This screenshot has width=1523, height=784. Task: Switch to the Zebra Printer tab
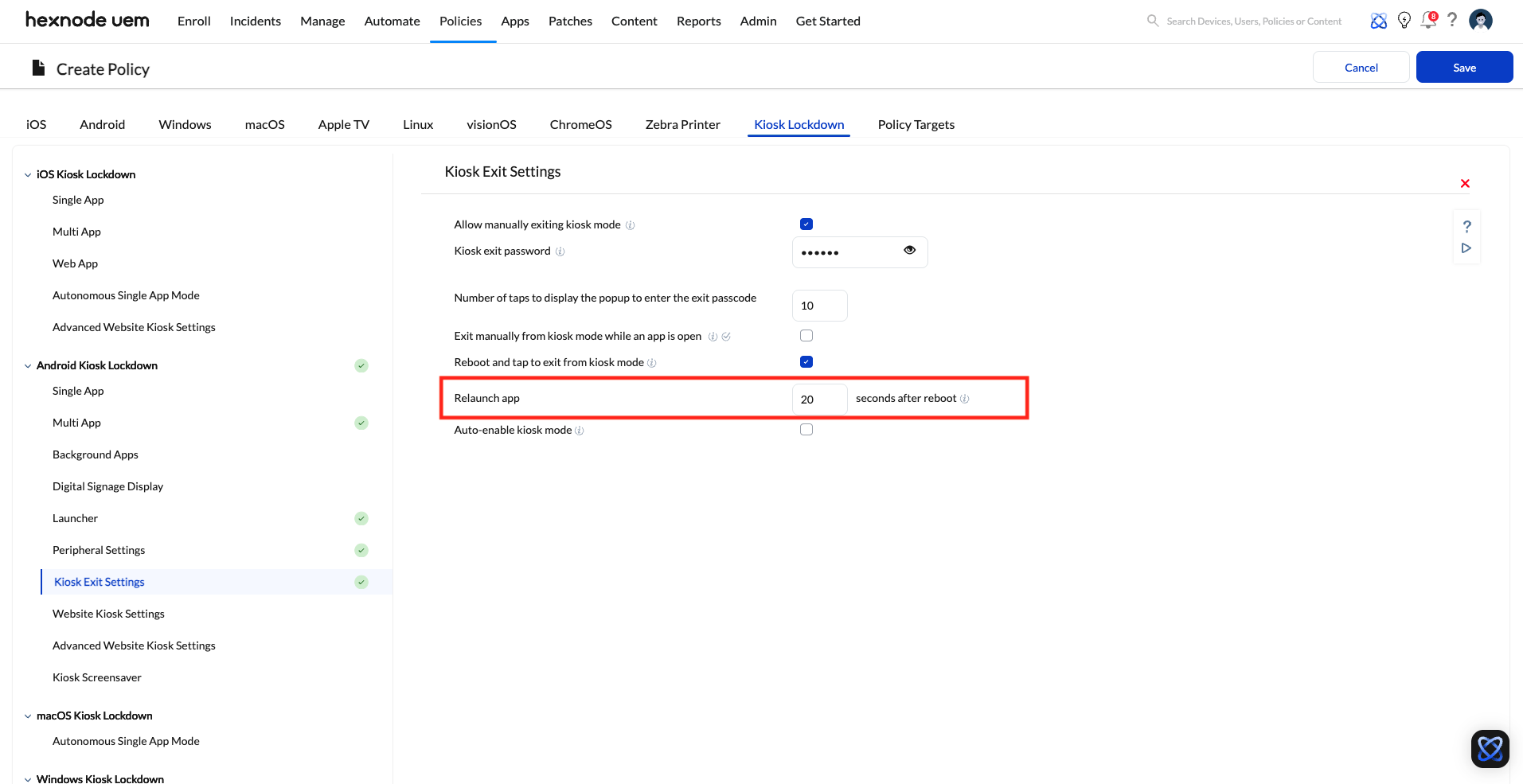[x=682, y=124]
